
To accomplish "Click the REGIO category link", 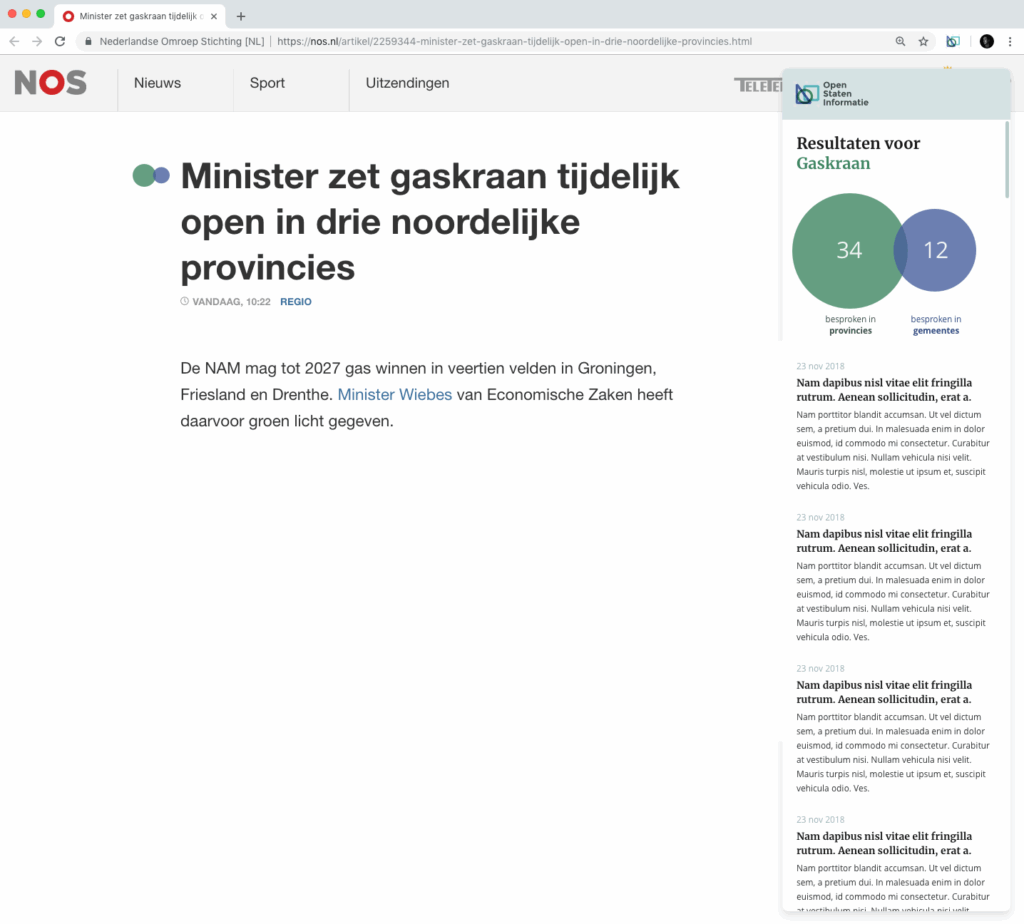I will point(295,302).
